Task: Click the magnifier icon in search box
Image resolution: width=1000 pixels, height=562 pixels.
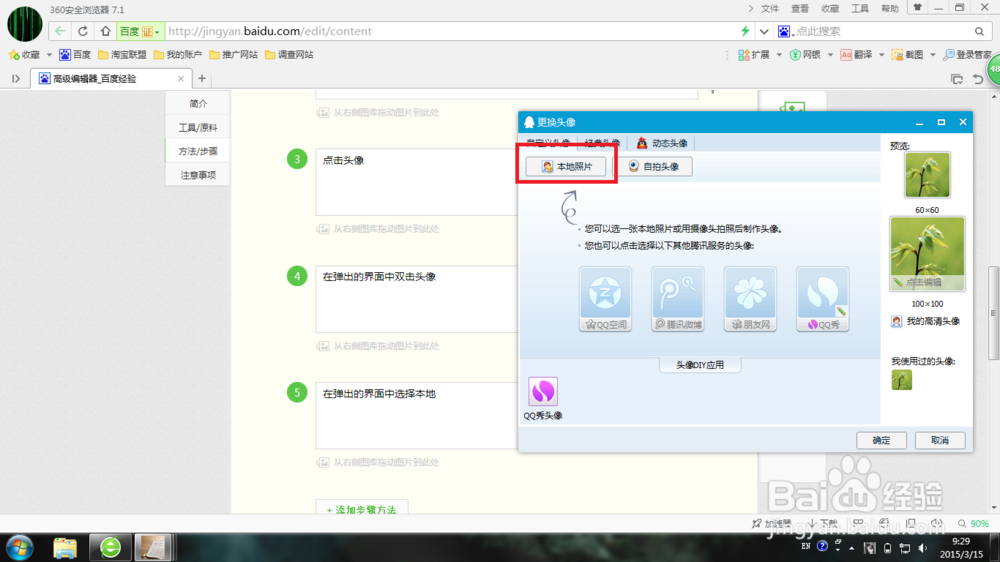Action: 979,31
